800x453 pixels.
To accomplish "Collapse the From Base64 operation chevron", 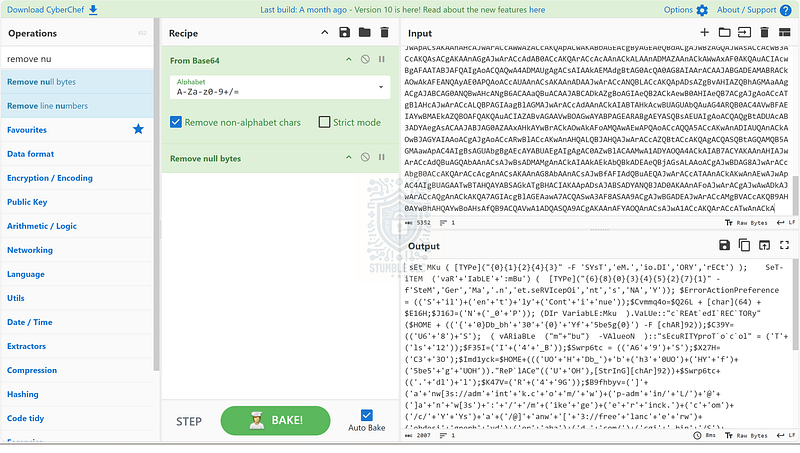I will point(348,59).
